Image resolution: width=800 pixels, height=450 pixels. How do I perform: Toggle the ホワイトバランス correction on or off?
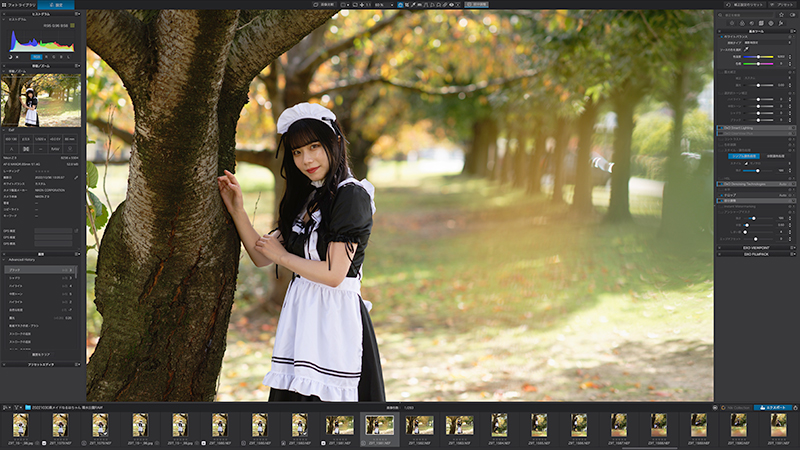(721, 37)
